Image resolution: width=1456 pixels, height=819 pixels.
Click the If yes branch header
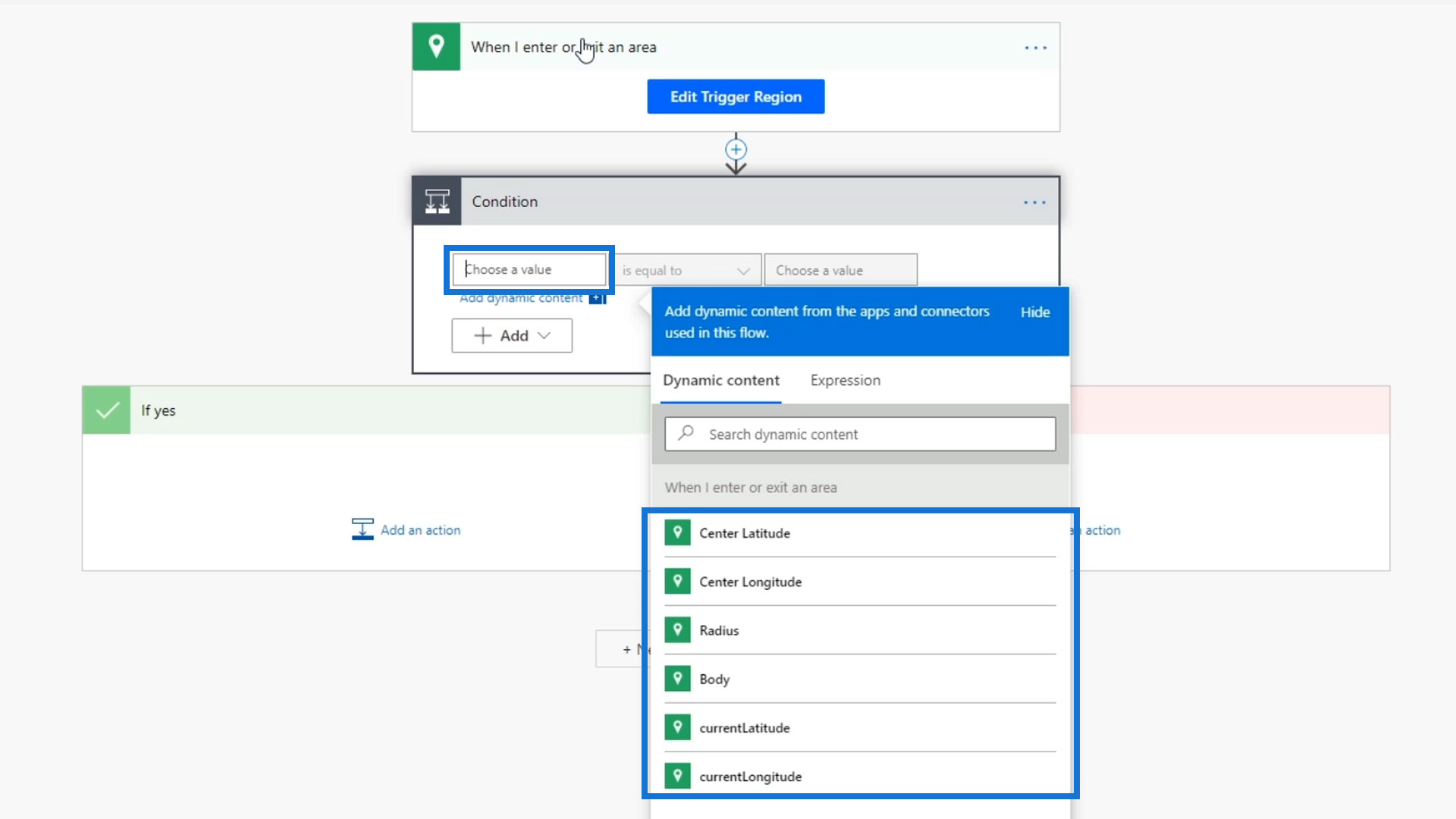coord(366,410)
